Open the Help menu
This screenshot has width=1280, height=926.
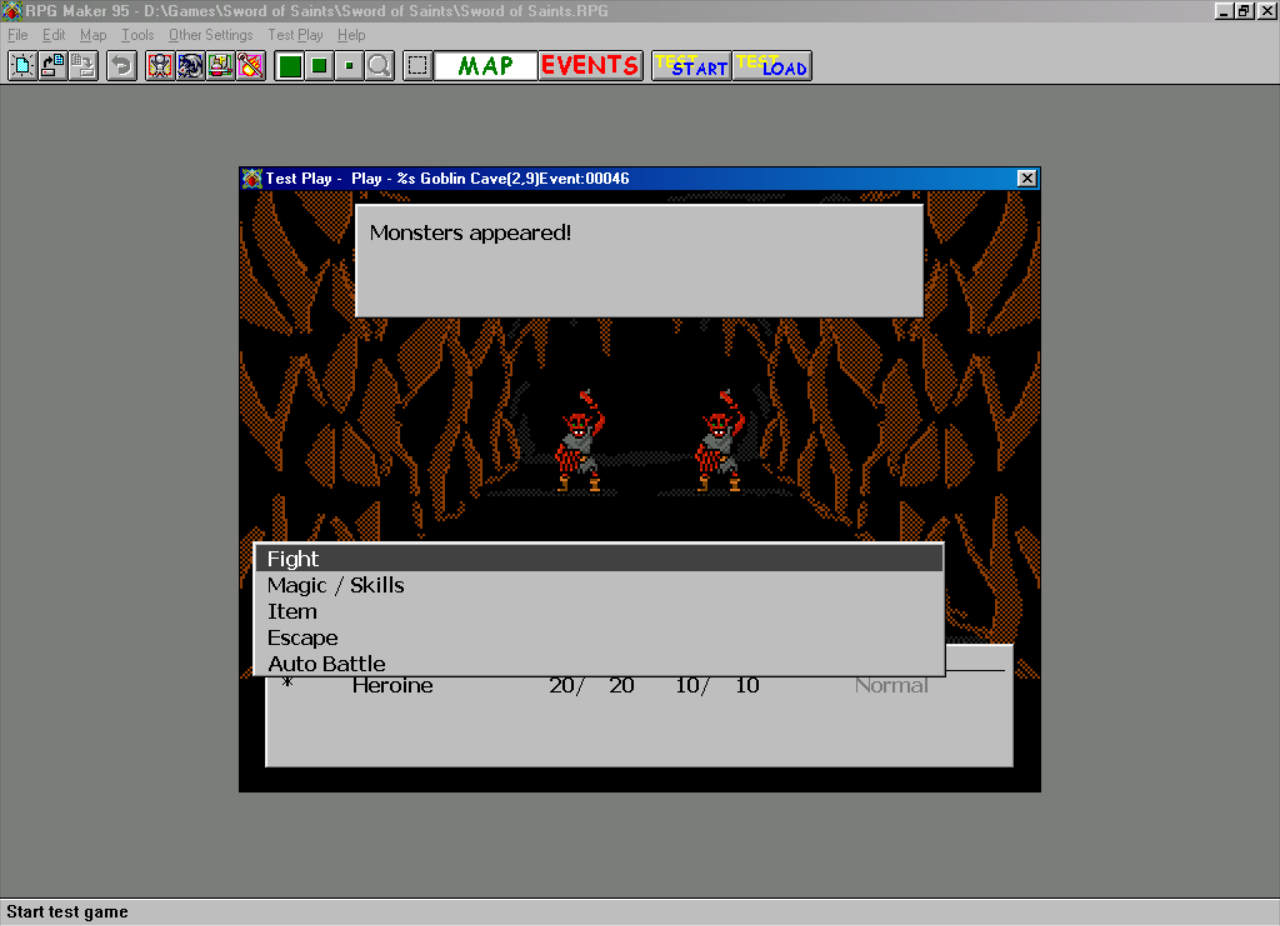pos(351,35)
